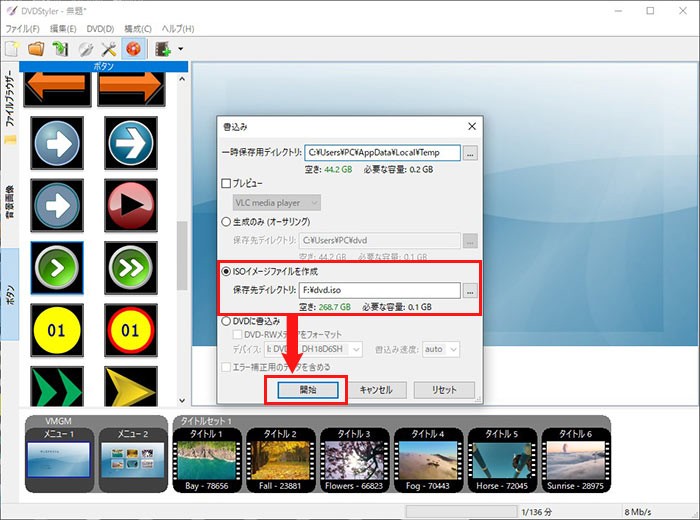Open DVD options wrench-disc icon
The image size is (700, 520).
point(85,49)
